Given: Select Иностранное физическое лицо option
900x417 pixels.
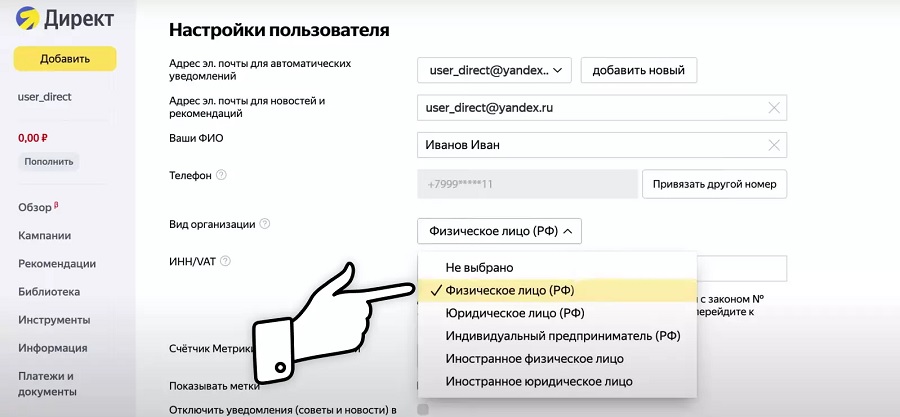Looking at the screenshot, I should (x=557, y=359).
